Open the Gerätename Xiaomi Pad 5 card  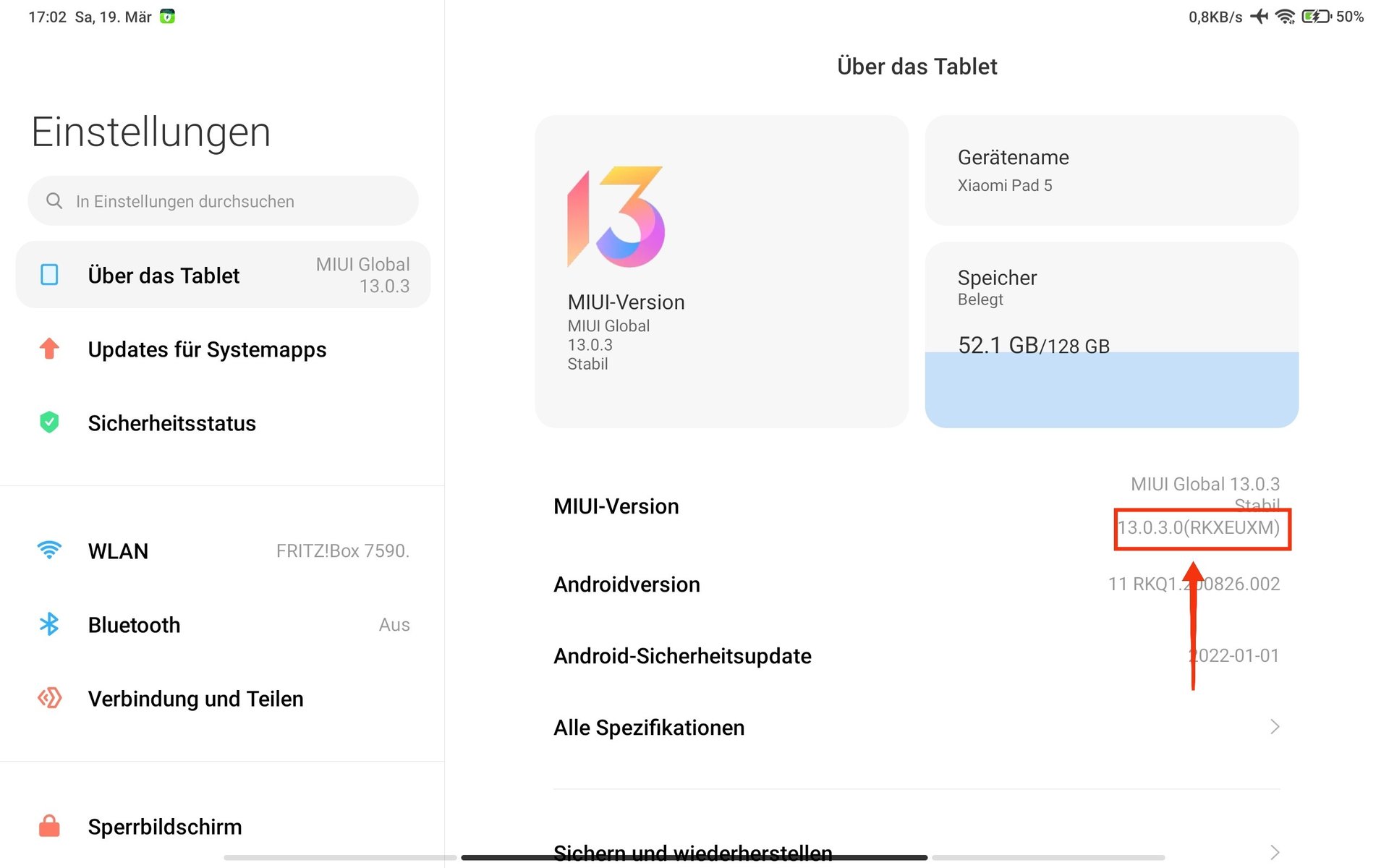point(1111,171)
